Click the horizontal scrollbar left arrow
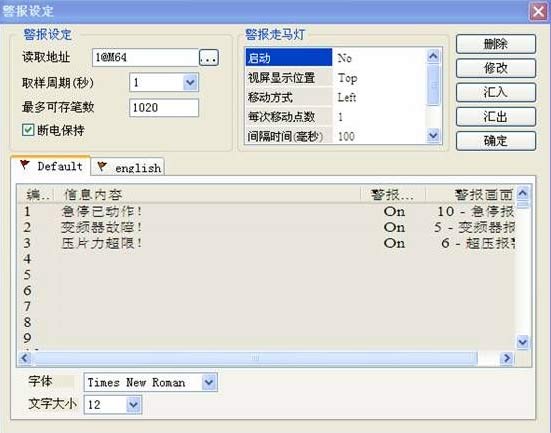This screenshot has width=551, height=433. click(x=25, y=358)
